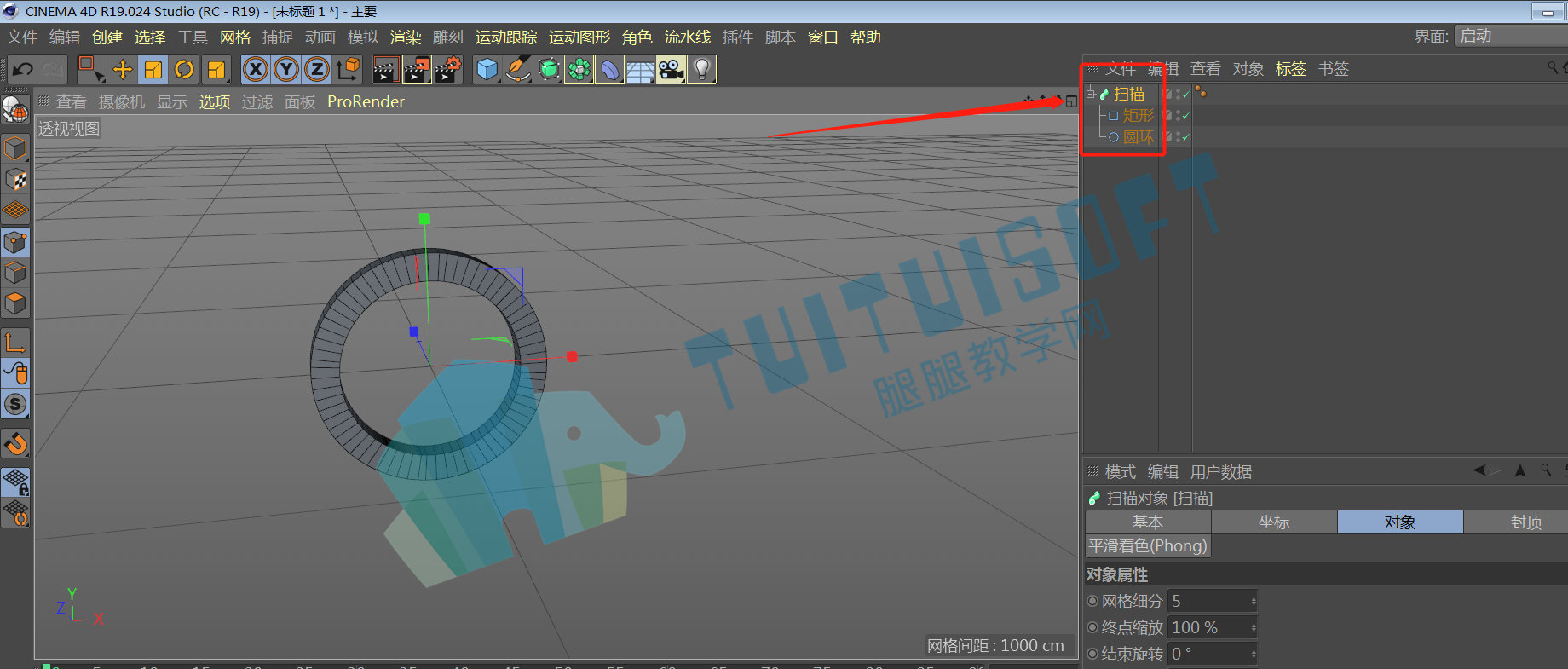Open the ProRender viewport menu

coord(366,102)
